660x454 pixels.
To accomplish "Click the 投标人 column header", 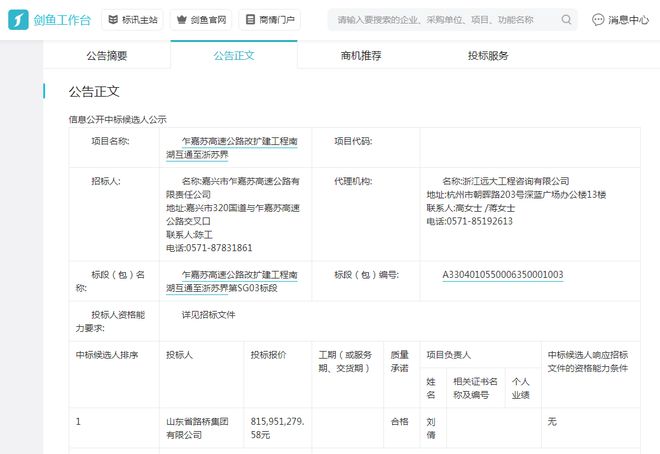I will click(x=179, y=355).
